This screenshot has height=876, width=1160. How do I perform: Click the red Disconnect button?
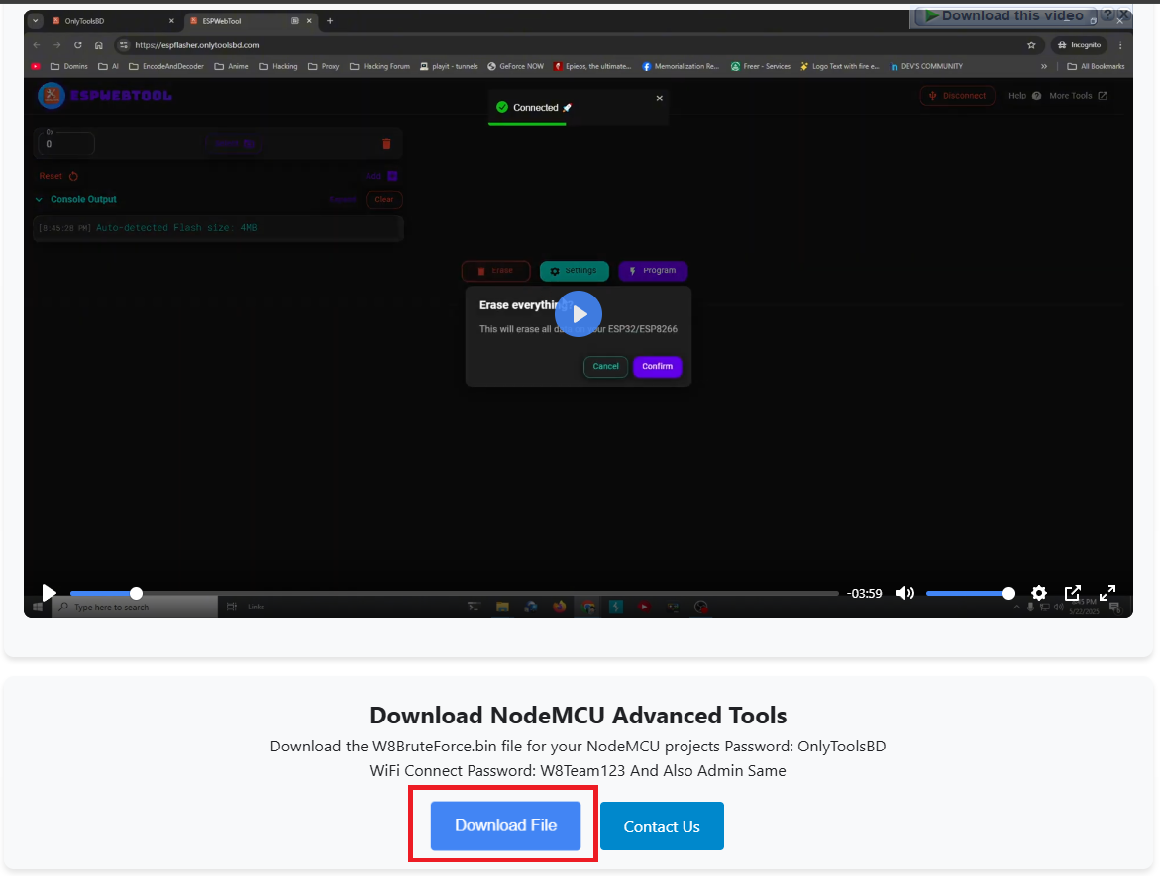tap(957, 95)
